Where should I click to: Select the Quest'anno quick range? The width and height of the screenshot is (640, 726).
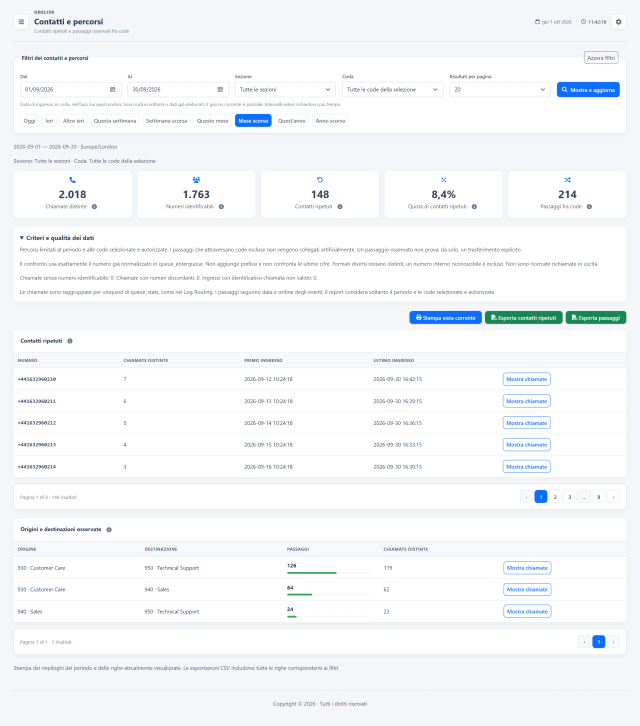(x=292, y=121)
